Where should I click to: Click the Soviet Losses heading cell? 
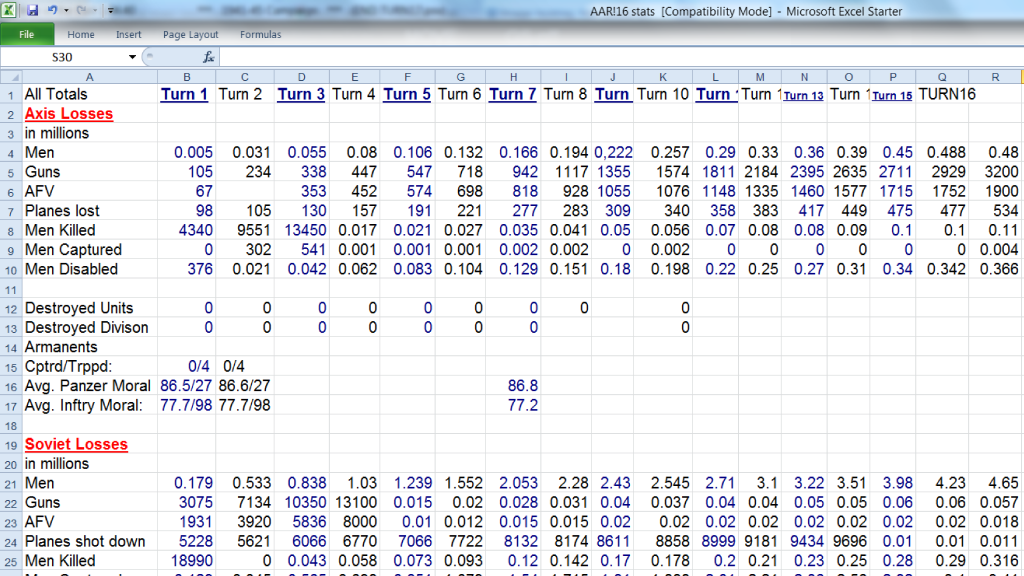pos(76,444)
